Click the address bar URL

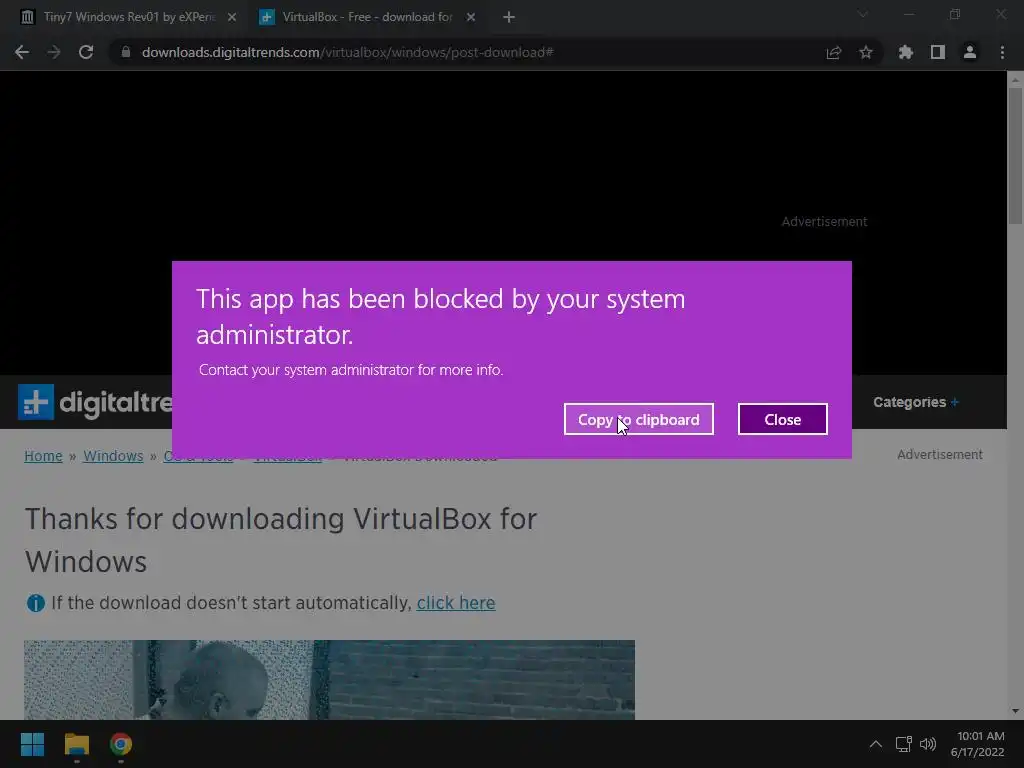click(347, 52)
